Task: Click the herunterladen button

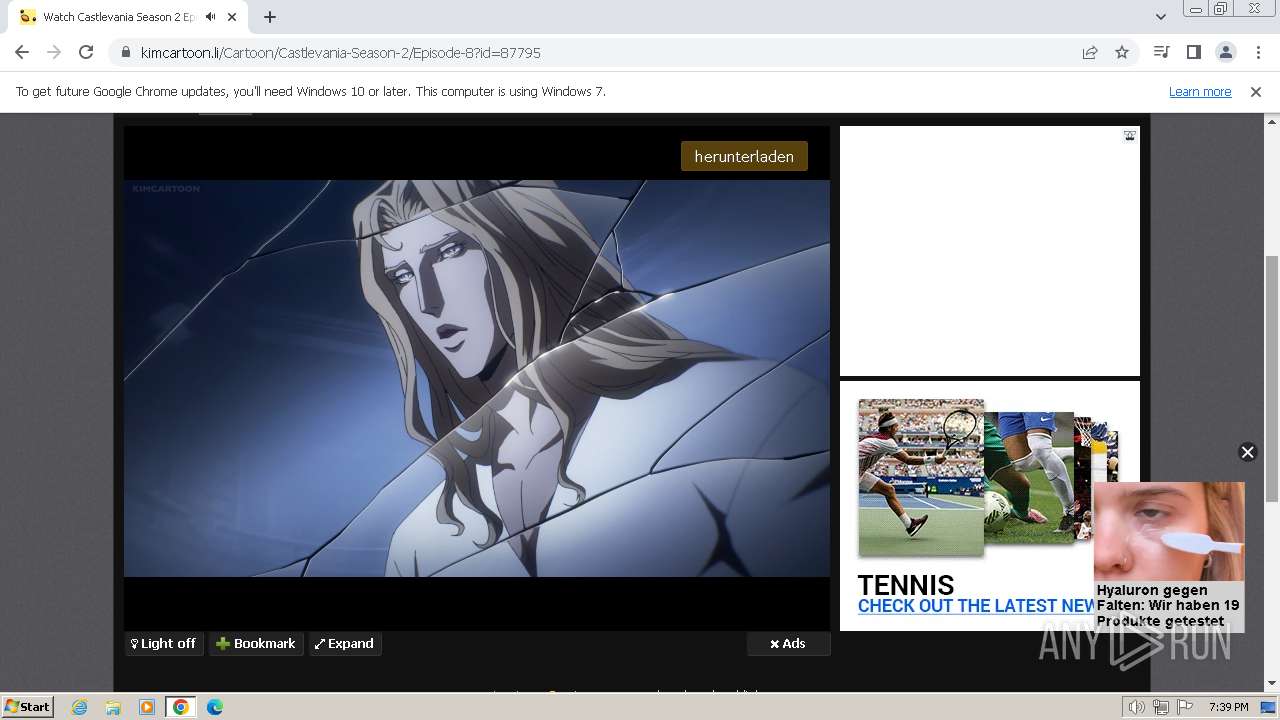Action: point(744,156)
